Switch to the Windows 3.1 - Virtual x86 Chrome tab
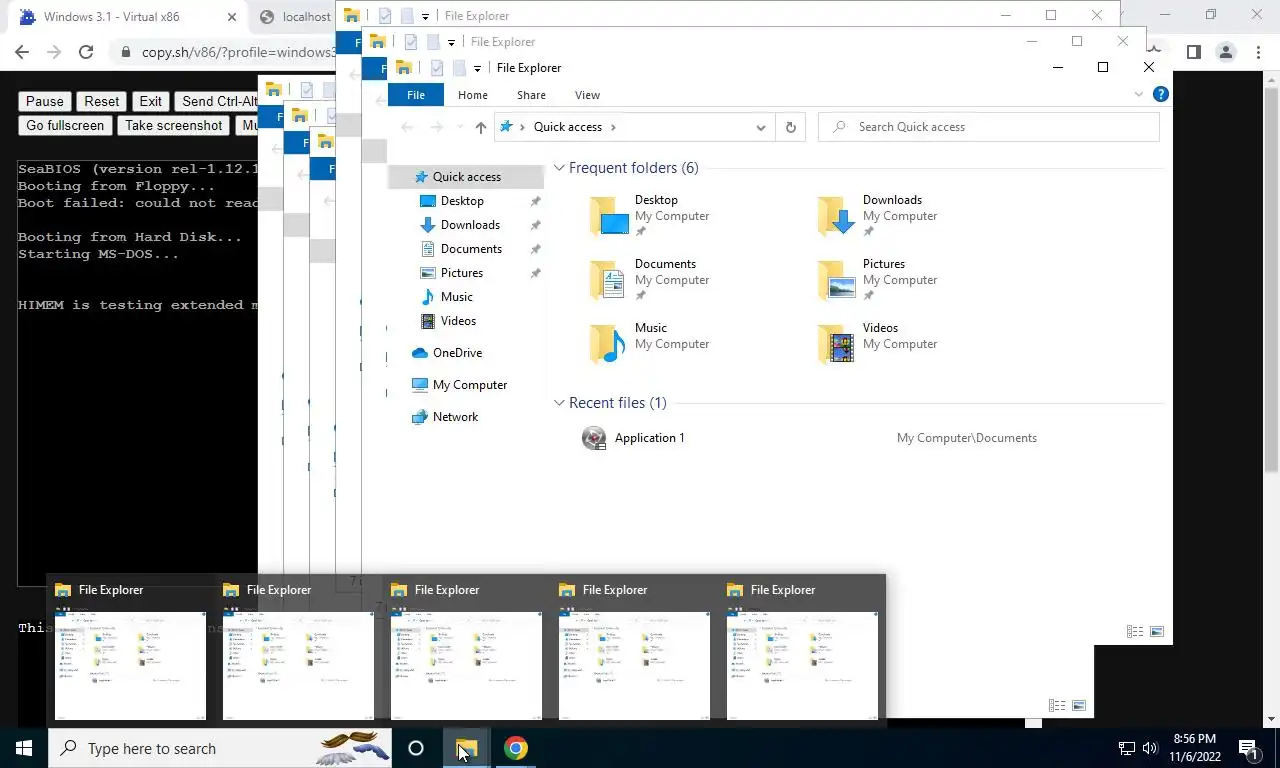 (125, 17)
